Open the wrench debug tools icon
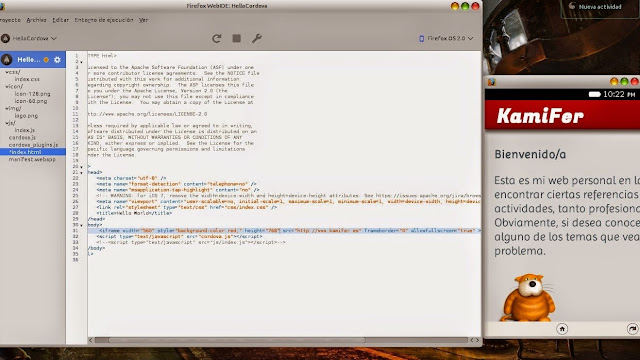 click(256, 38)
